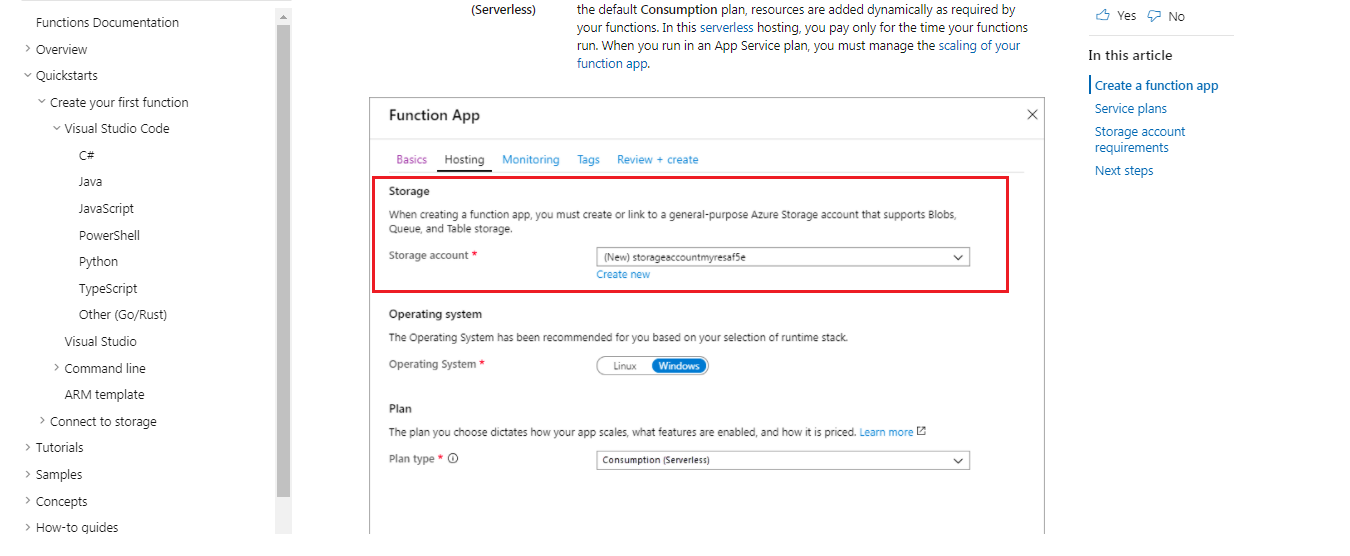Jump to Create a function app section
Image resolution: width=1350 pixels, height=556 pixels.
click(x=1156, y=86)
